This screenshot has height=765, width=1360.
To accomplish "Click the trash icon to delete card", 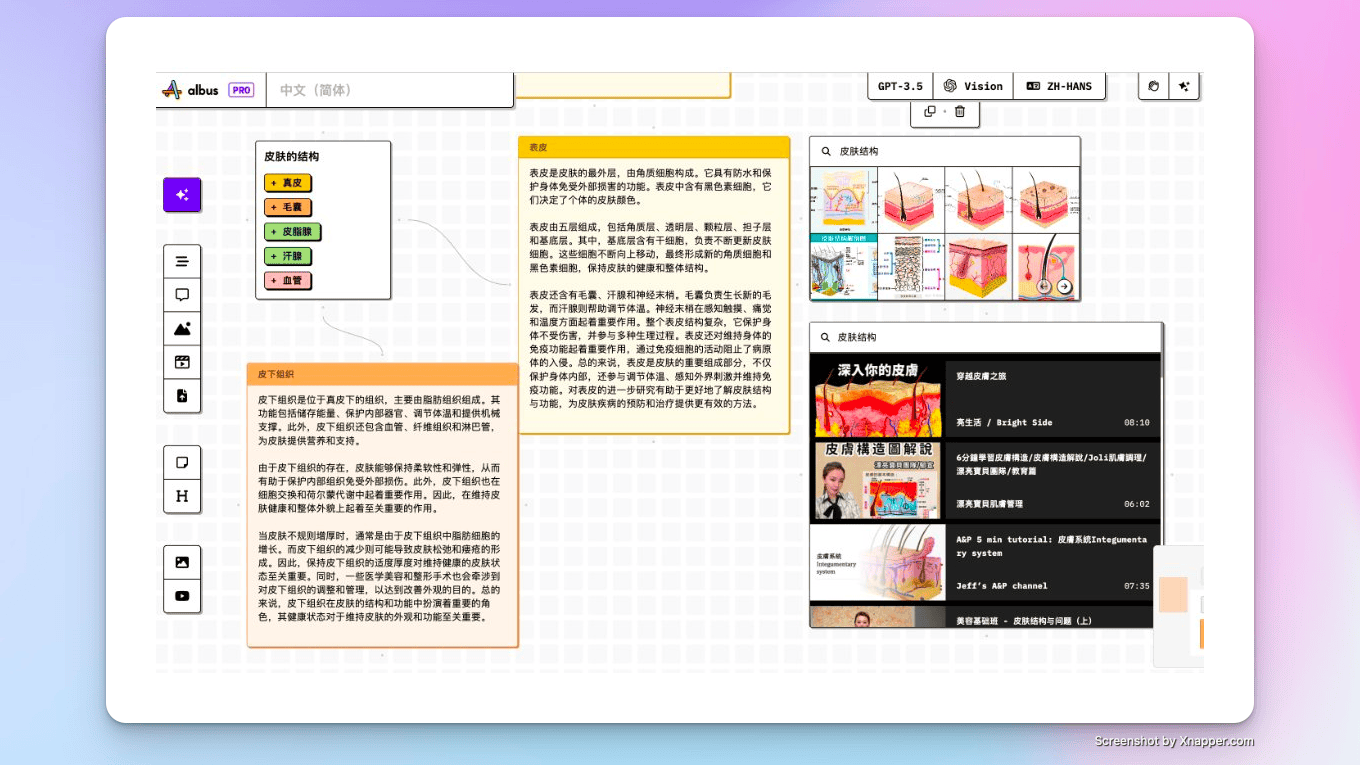I will tap(960, 112).
